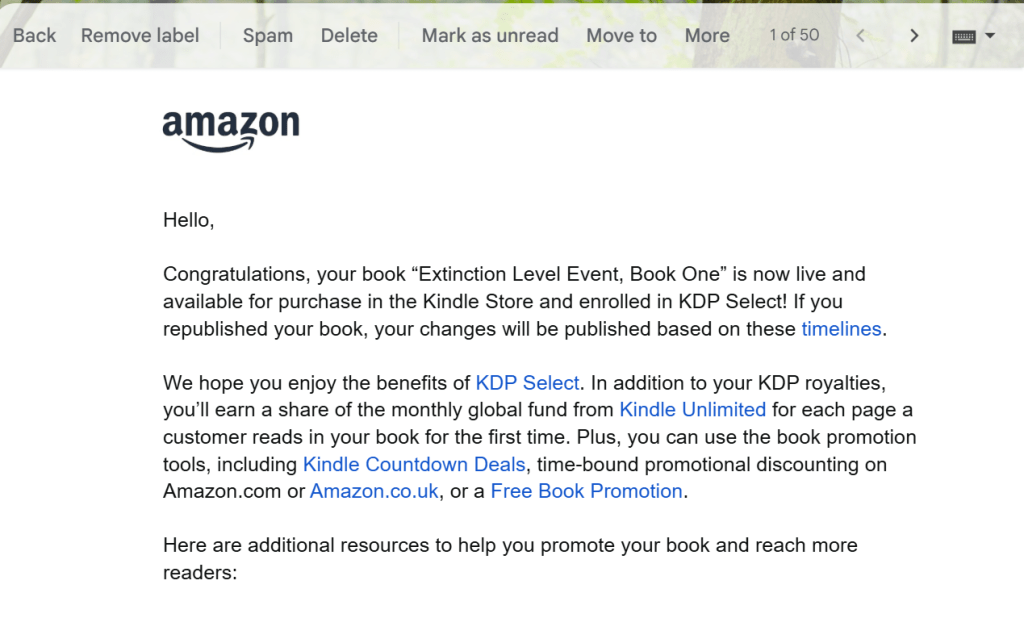The width and height of the screenshot is (1024, 618).
Task: Expand the input tools dropdown arrow
Action: point(990,36)
